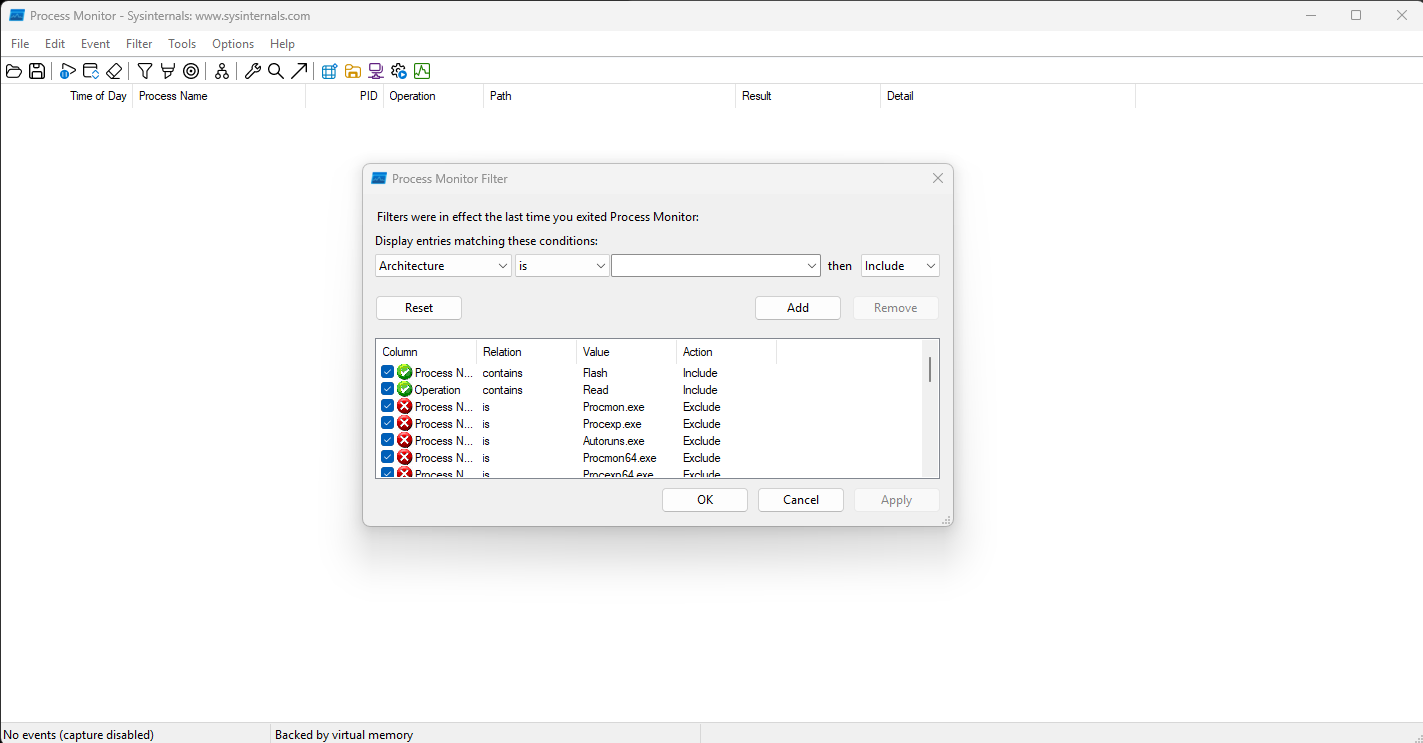The image size is (1423, 743).
Task: Toggle Show Registry Activity icon
Action: [x=329, y=71]
